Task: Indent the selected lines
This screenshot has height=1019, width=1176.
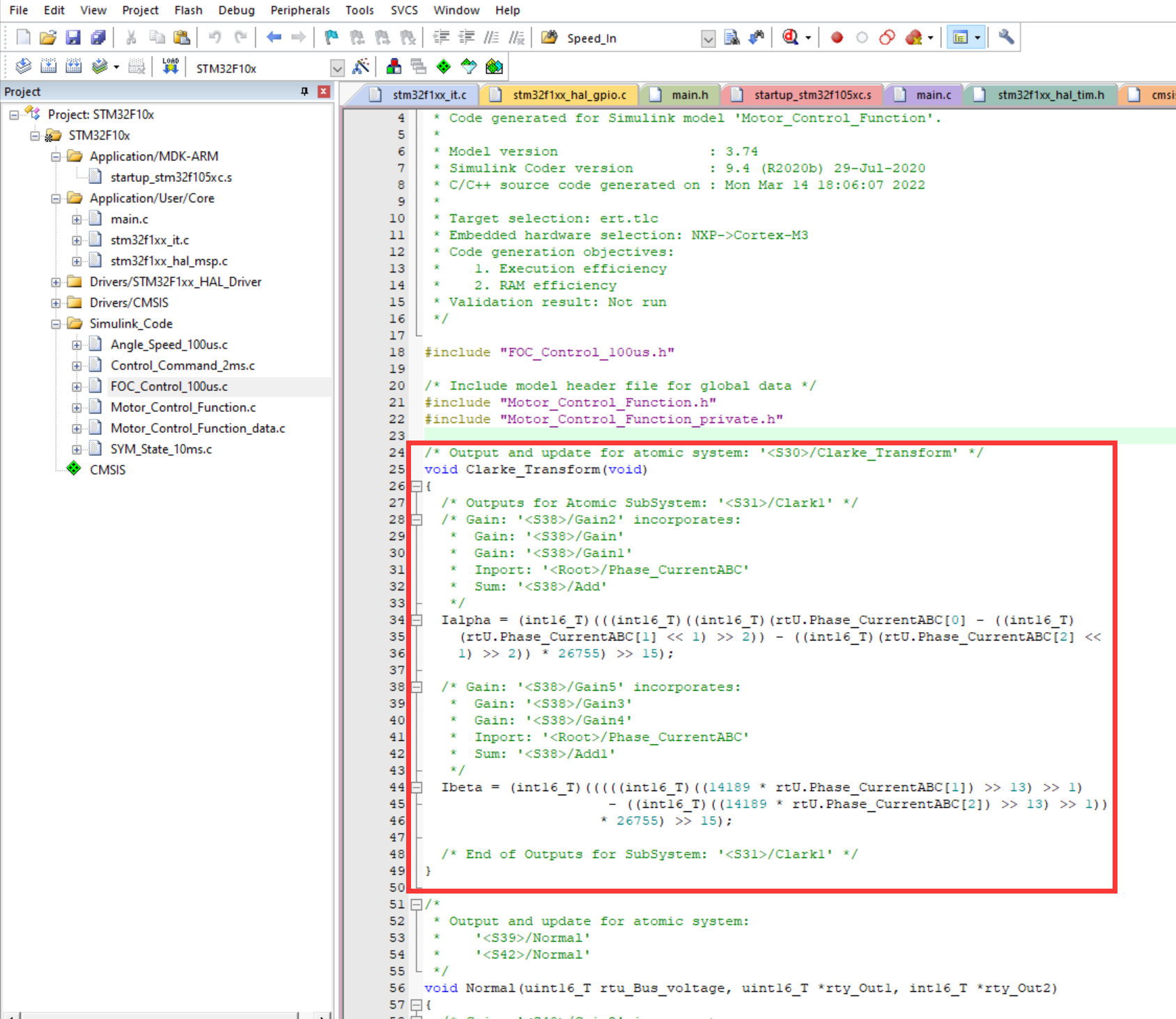Action: click(441, 38)
